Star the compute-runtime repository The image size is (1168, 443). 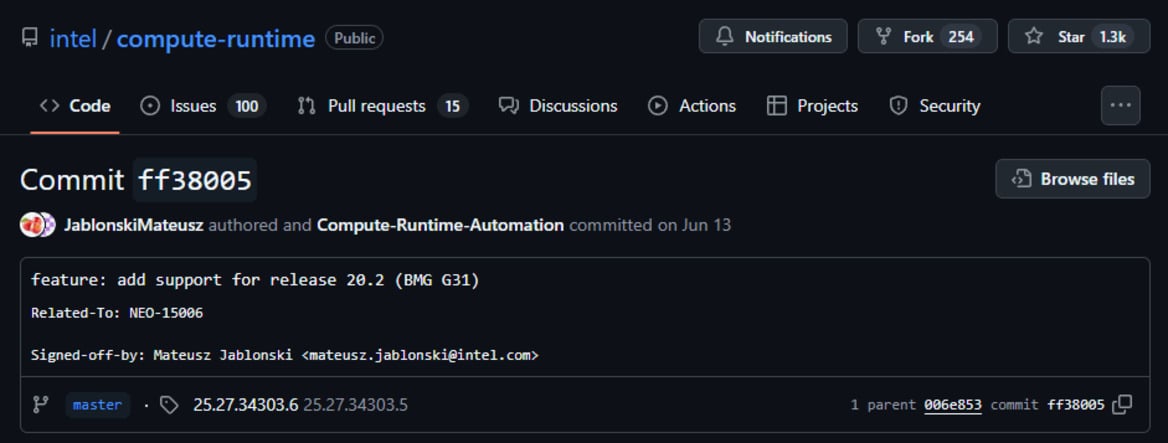(x=1079, y=36)
